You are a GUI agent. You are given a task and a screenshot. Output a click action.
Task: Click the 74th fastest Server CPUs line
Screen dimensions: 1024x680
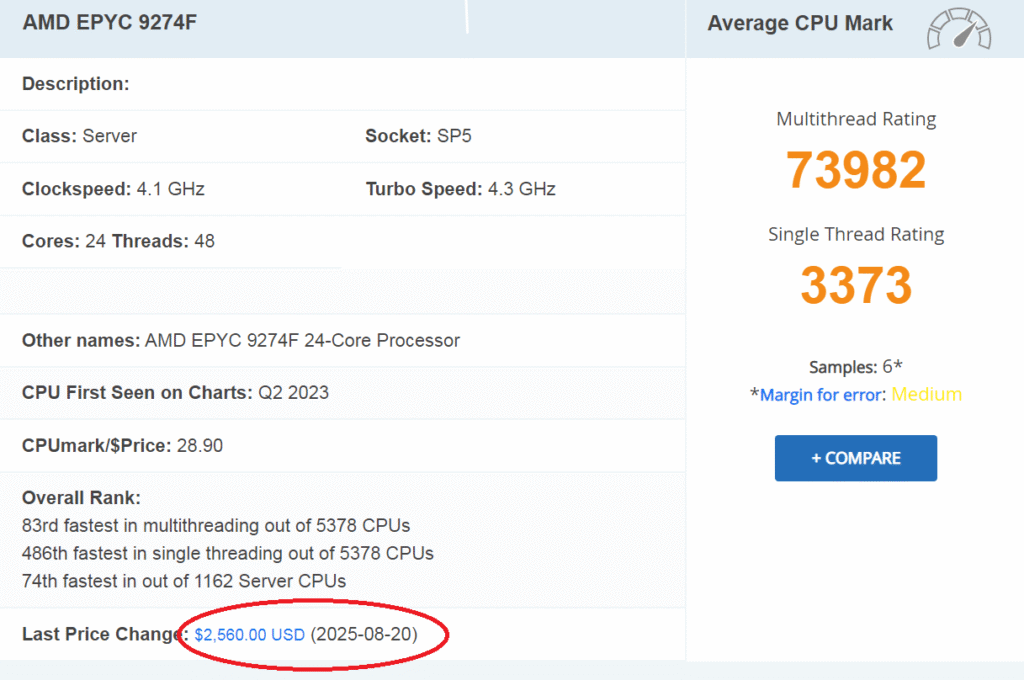coord(184,580)
